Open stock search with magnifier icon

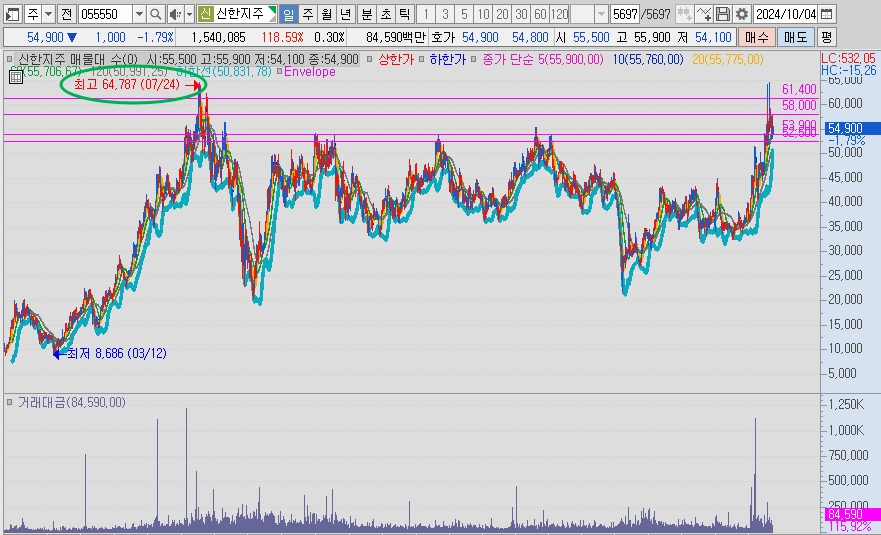coord(156,14)
